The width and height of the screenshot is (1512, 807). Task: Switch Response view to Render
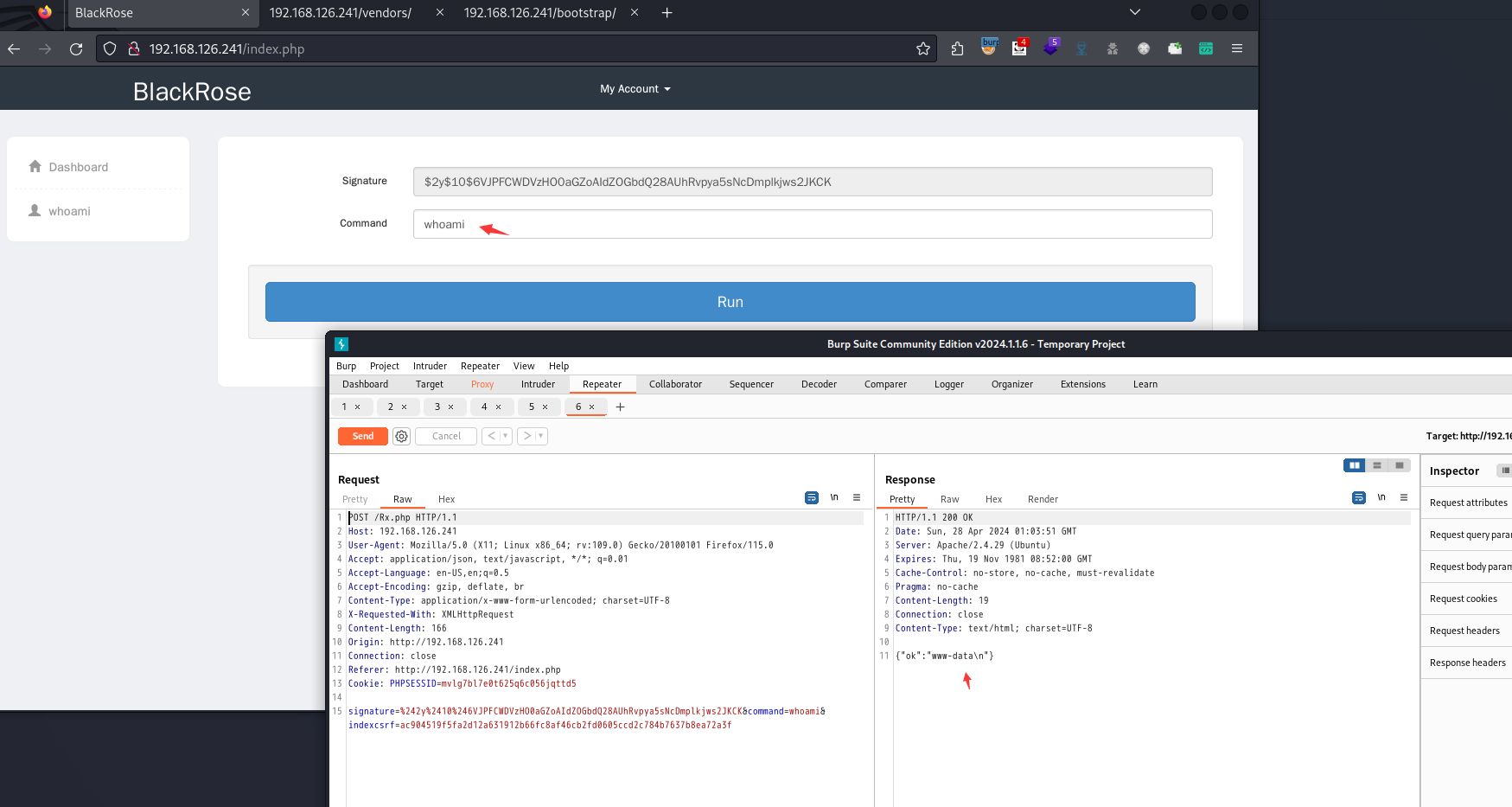[x=1043, y=499]
